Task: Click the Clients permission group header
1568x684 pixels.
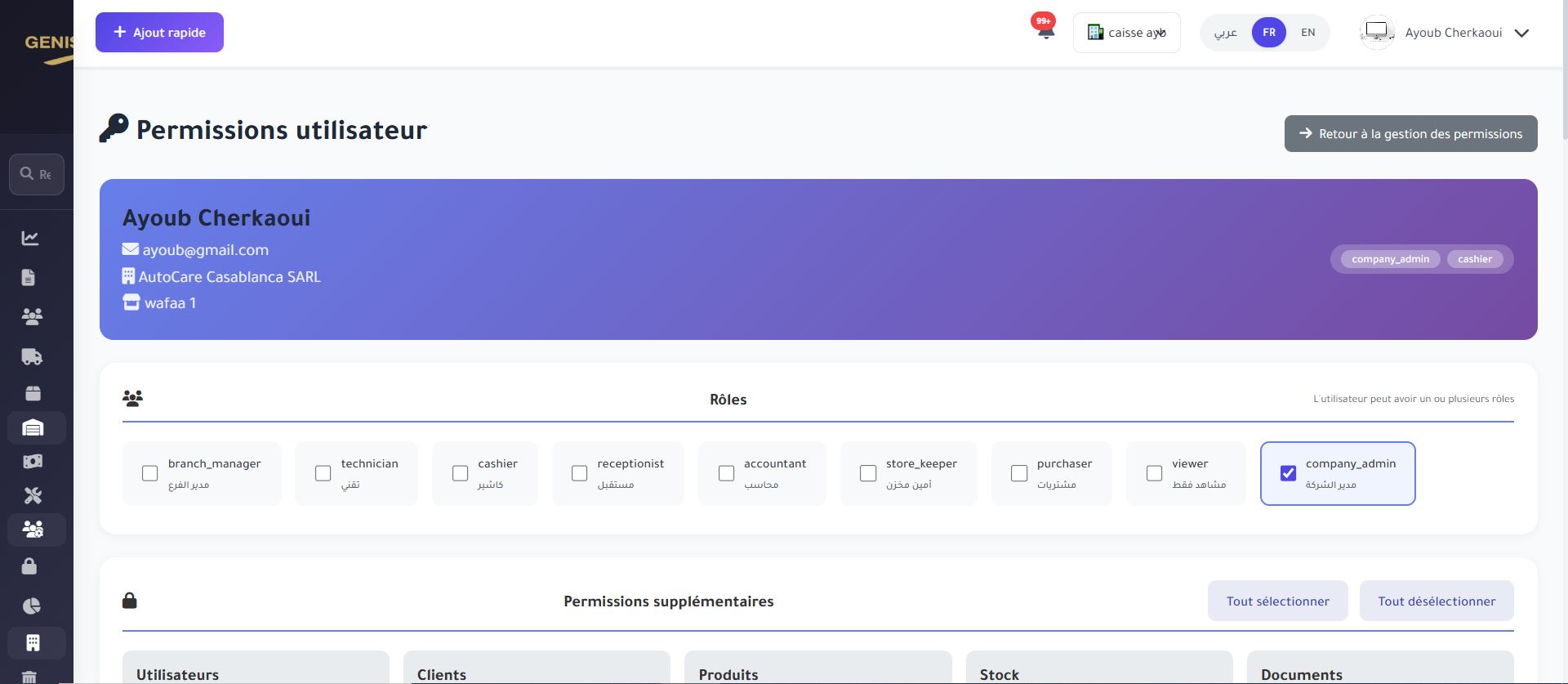Action: (x=537, y=668)
